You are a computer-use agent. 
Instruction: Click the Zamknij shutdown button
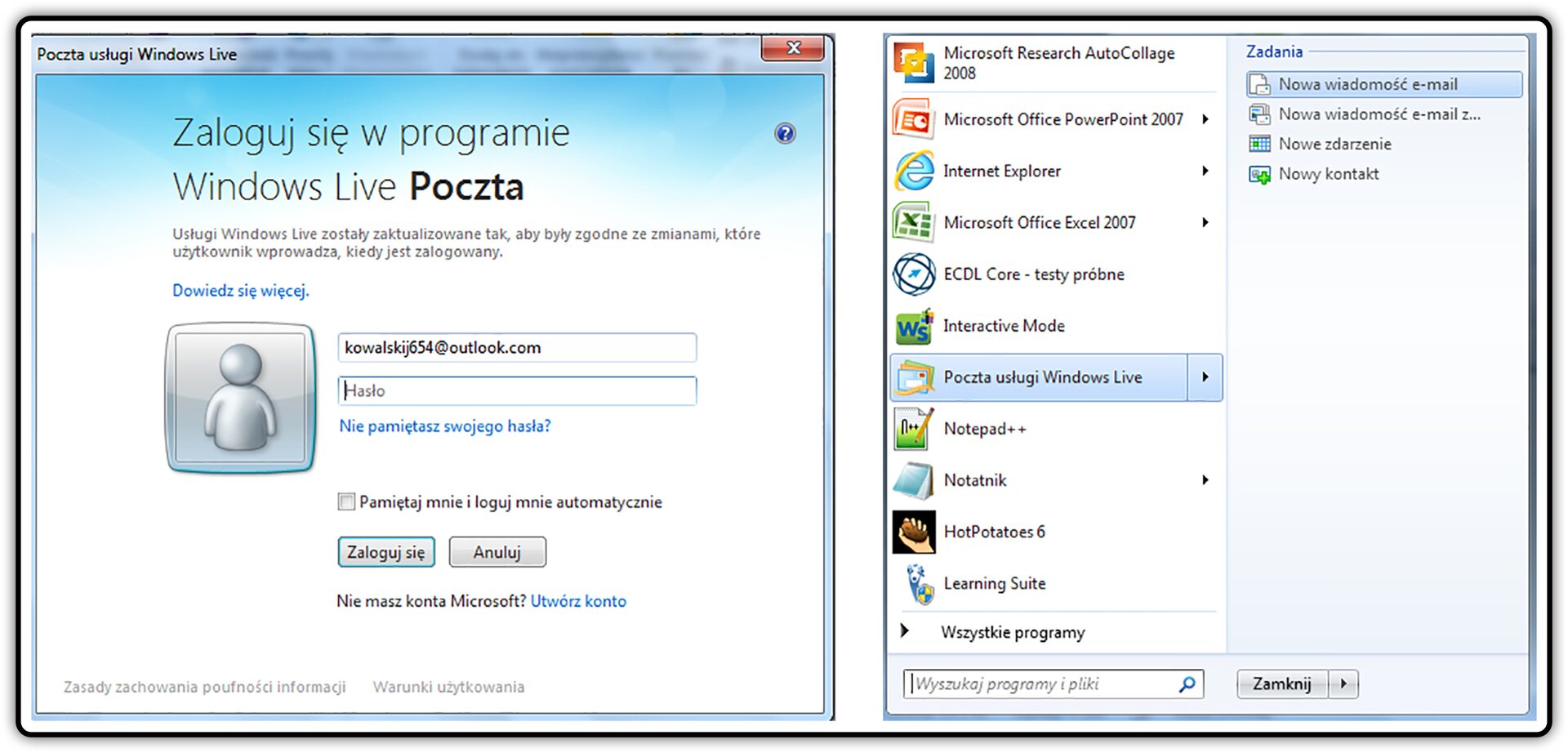1282,684
